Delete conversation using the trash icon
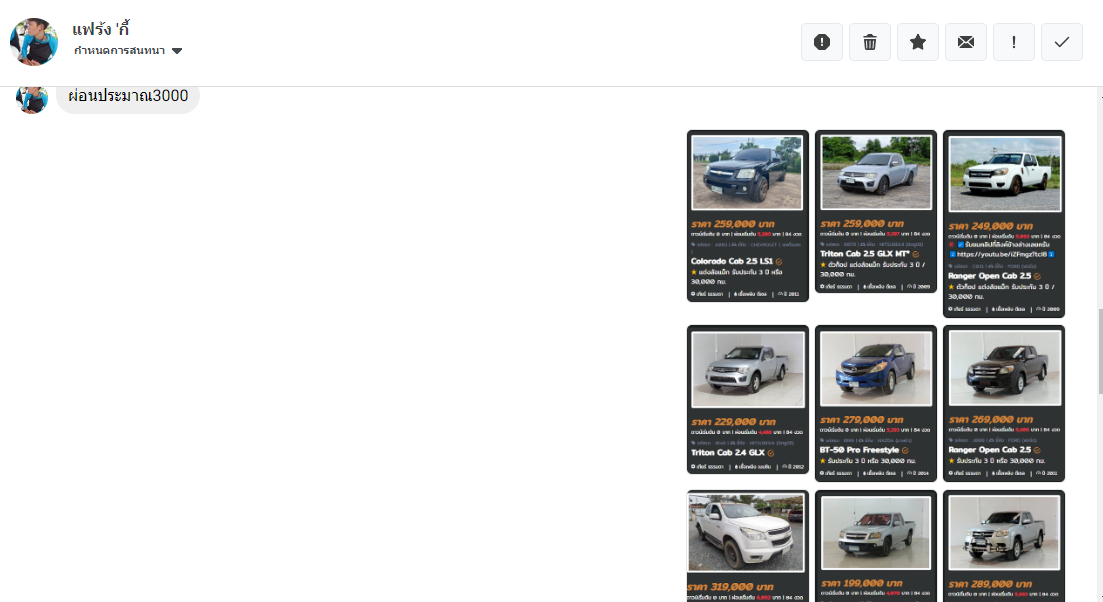The height and width of the screenshot is (602, 1103). 869,42
